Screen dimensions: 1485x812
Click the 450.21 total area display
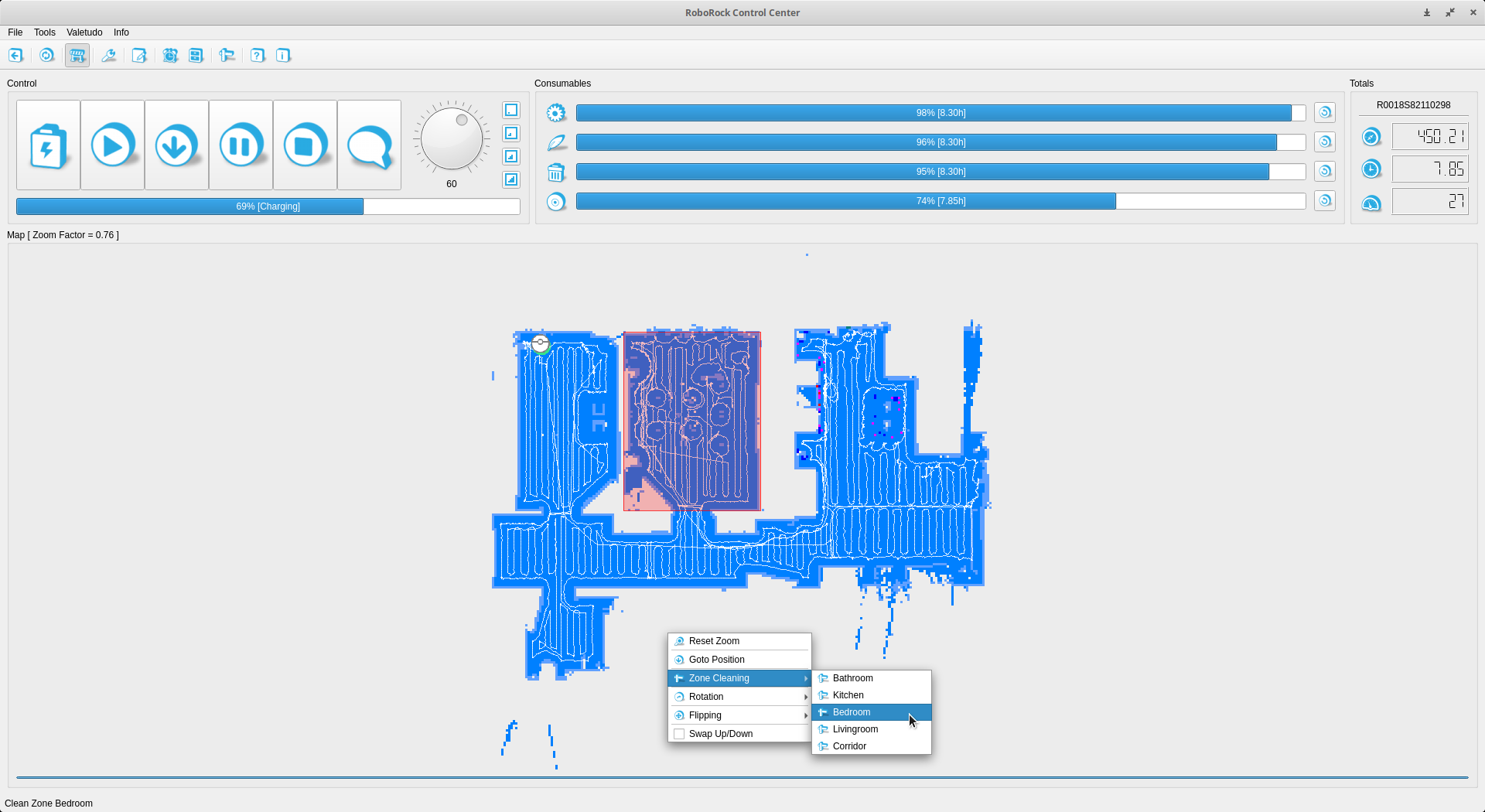1430,137
